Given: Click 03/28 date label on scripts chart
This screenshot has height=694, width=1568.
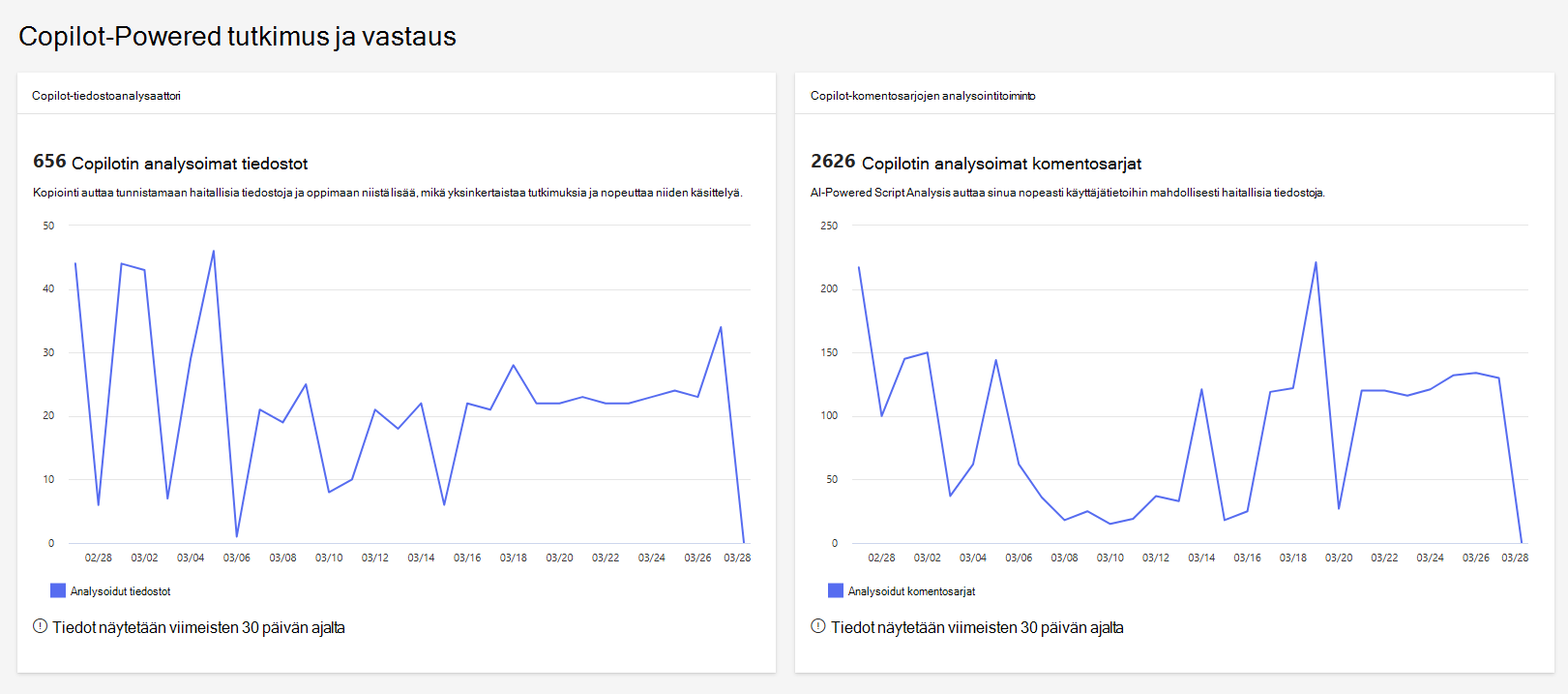Looking at the screenshot, I should 1515,558.
